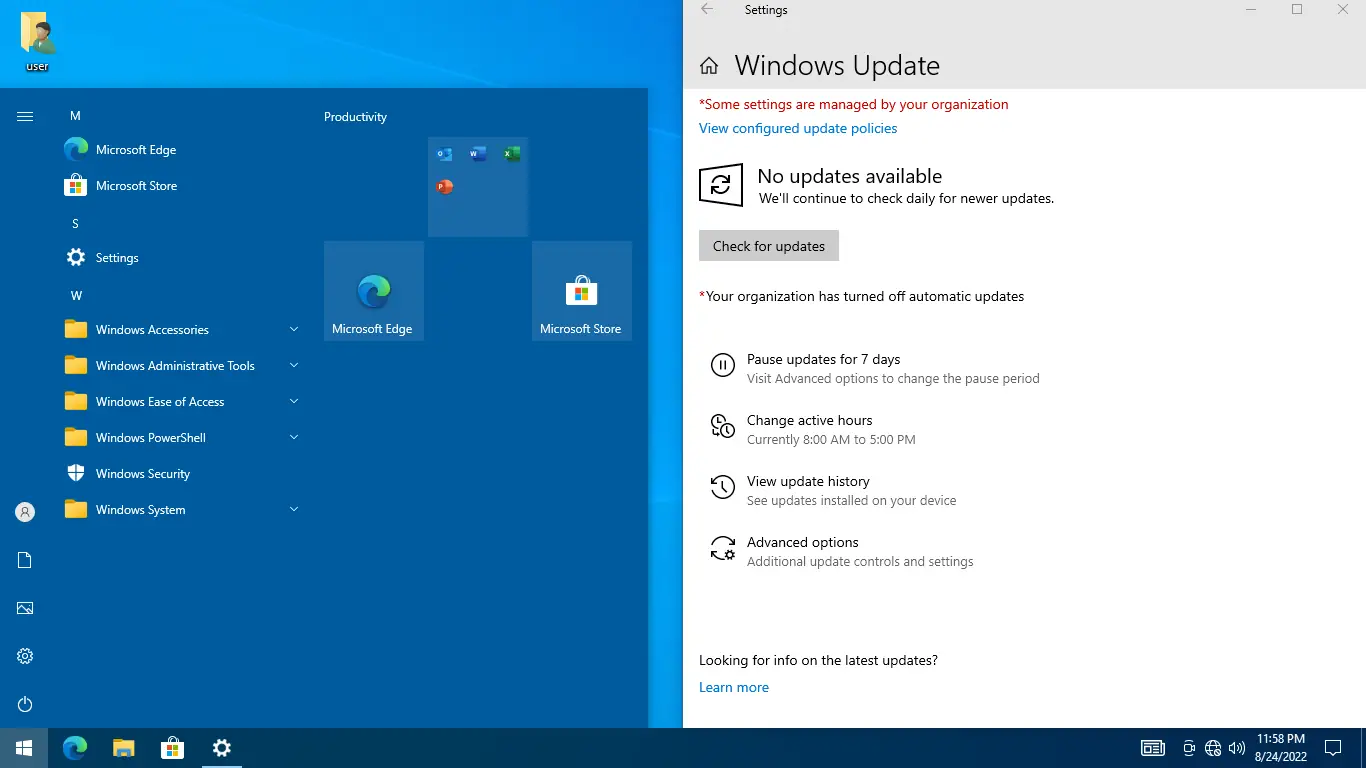1366x768 pixels.
Task: Expand the Windows Accessories folder chevron
Action: coord(294,329)
